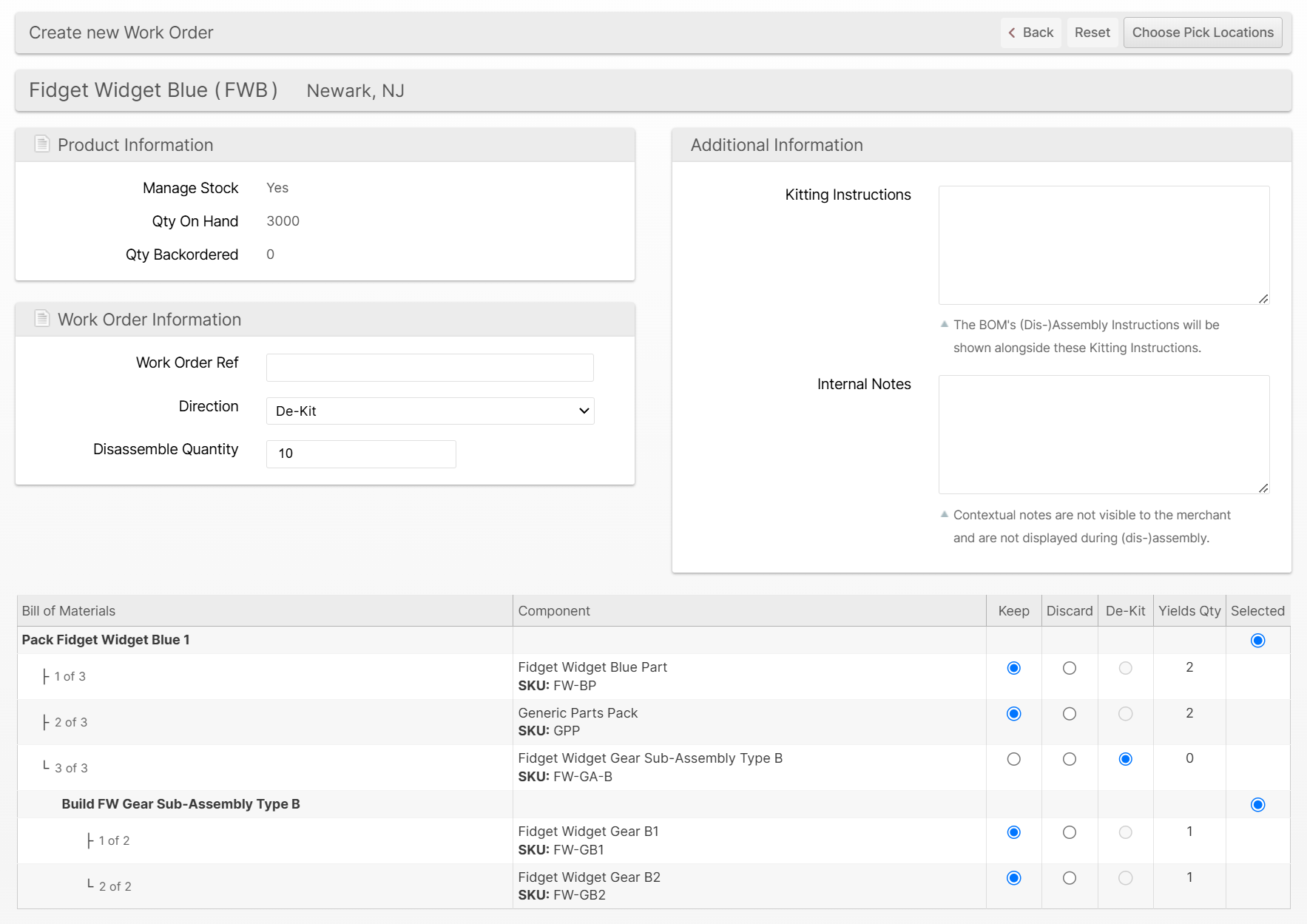The image size is (1307, 924).
Task: Click the Product Information document icon
Action: (x=42, y=144)
